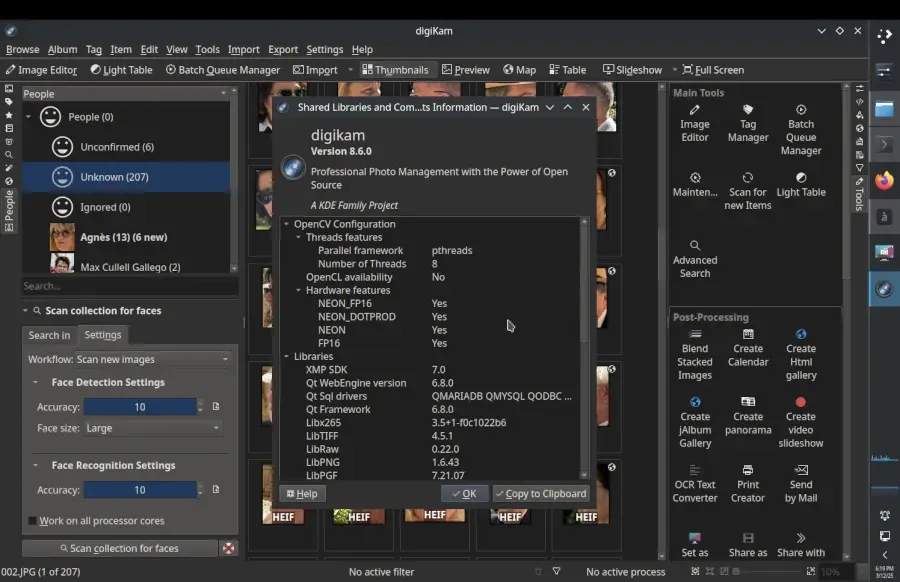
Task: Click the Face Detection Accuracy slider
Action: [140, 407]
